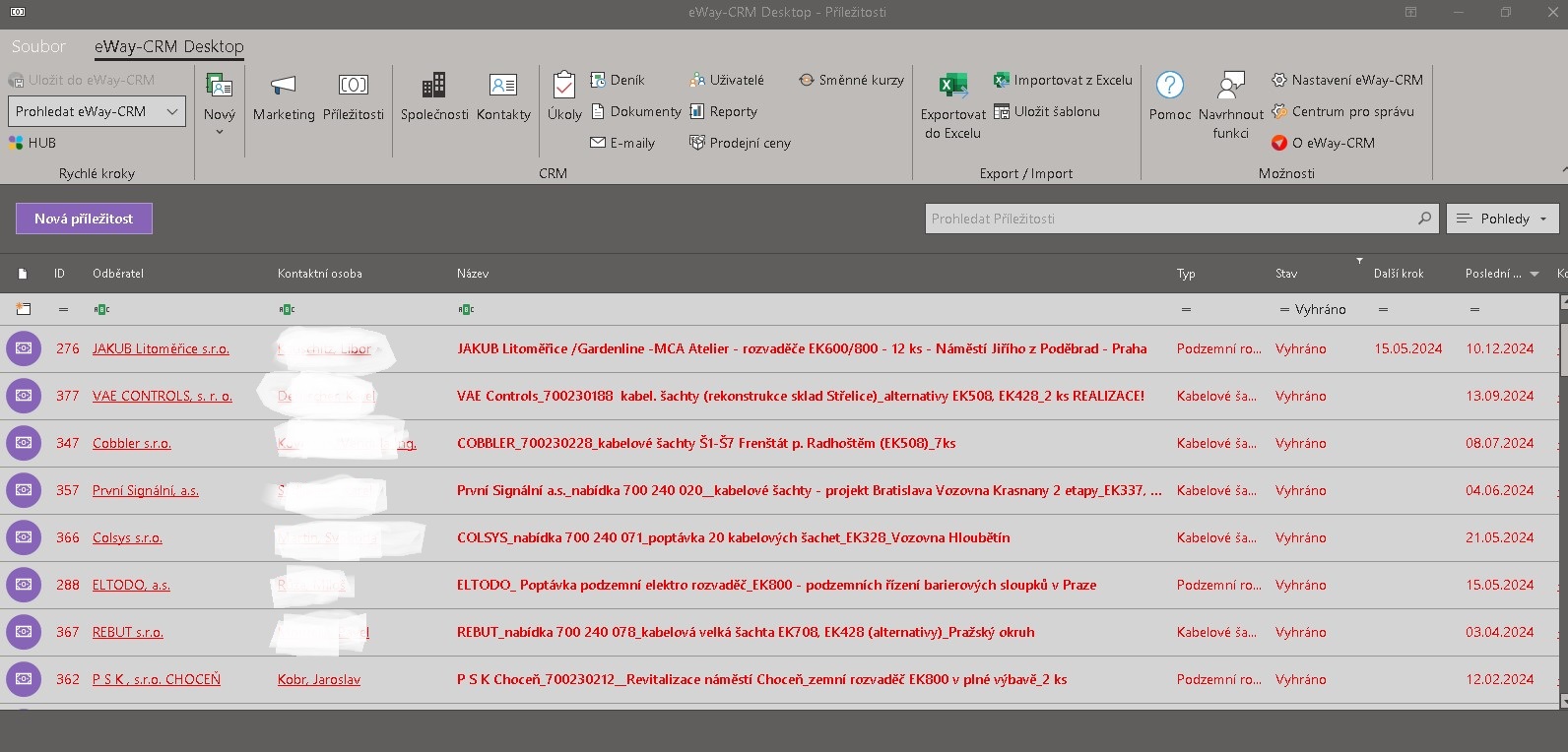This screenshot has height=752, width=1568.
Task: Click the Ribbon Display Options title bar icon
Action: tap(1410, 12)
